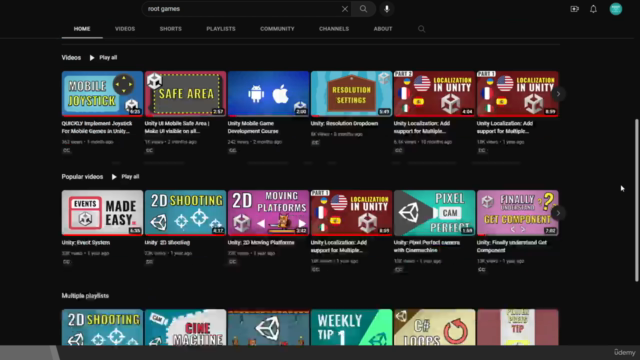Open the notifications bell
The image size is (640, 360).
(x=593, y=9)
